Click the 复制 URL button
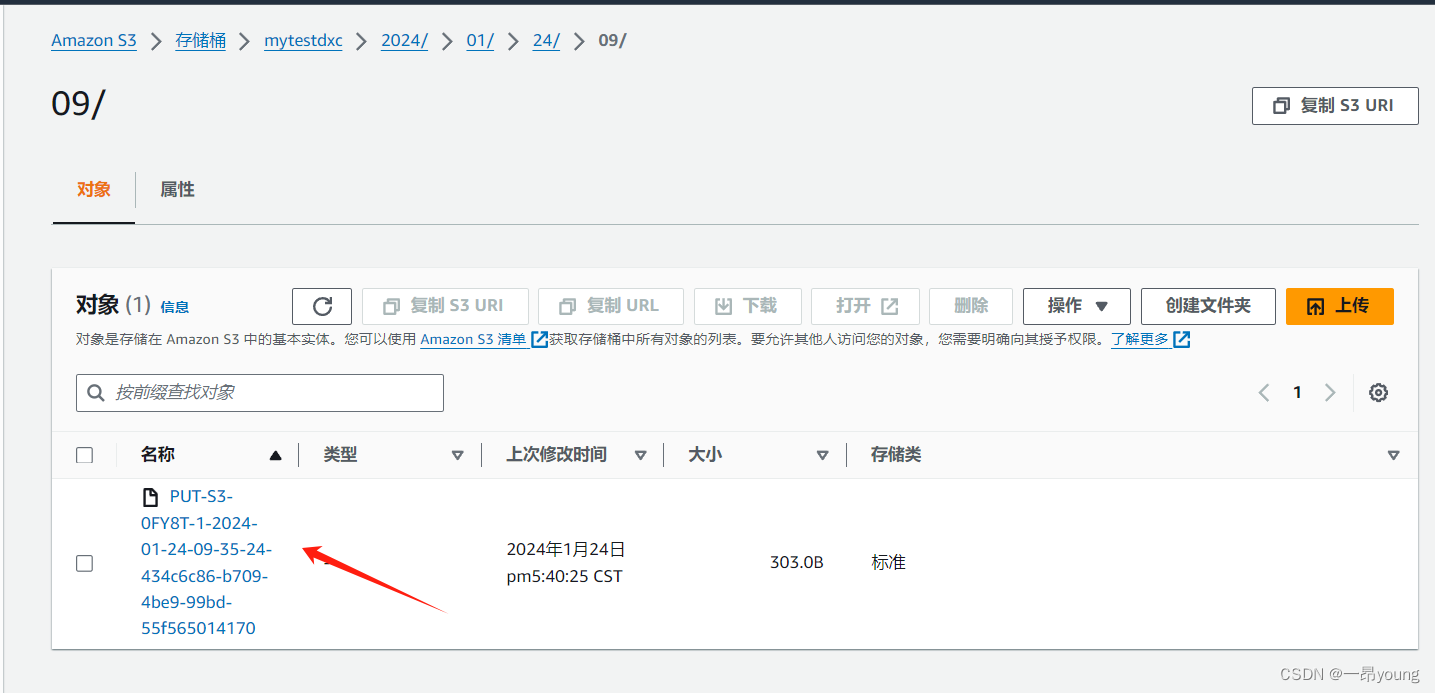 point(611,306)
